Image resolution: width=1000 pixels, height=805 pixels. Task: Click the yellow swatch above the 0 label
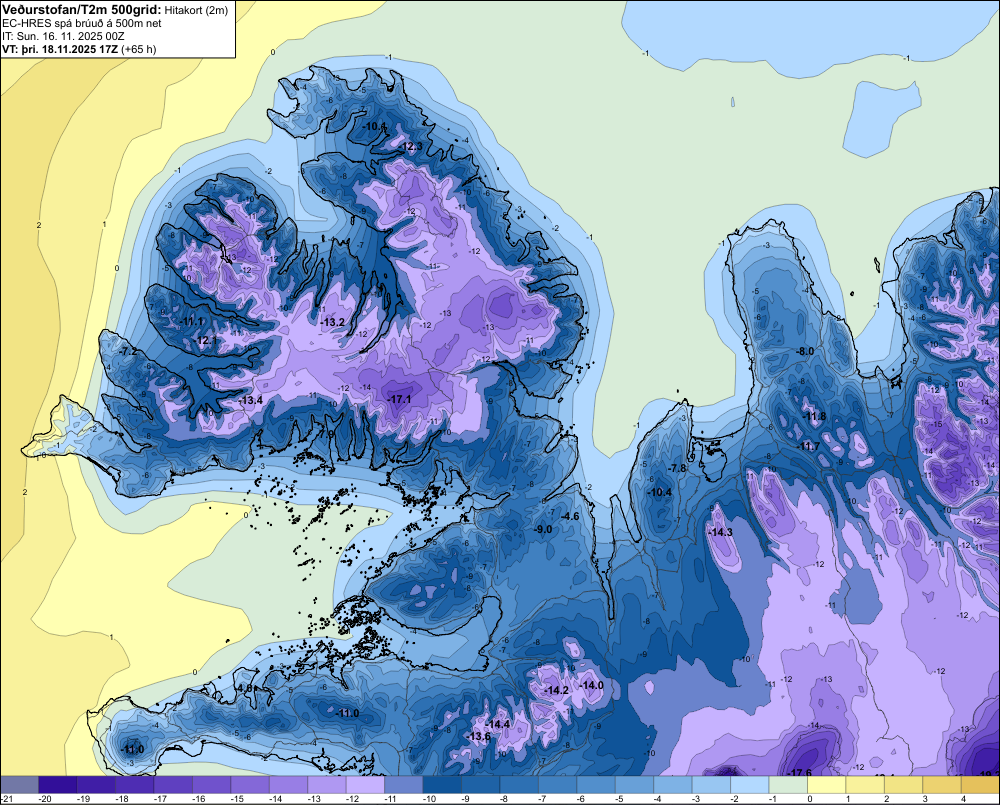coord(827,785)
